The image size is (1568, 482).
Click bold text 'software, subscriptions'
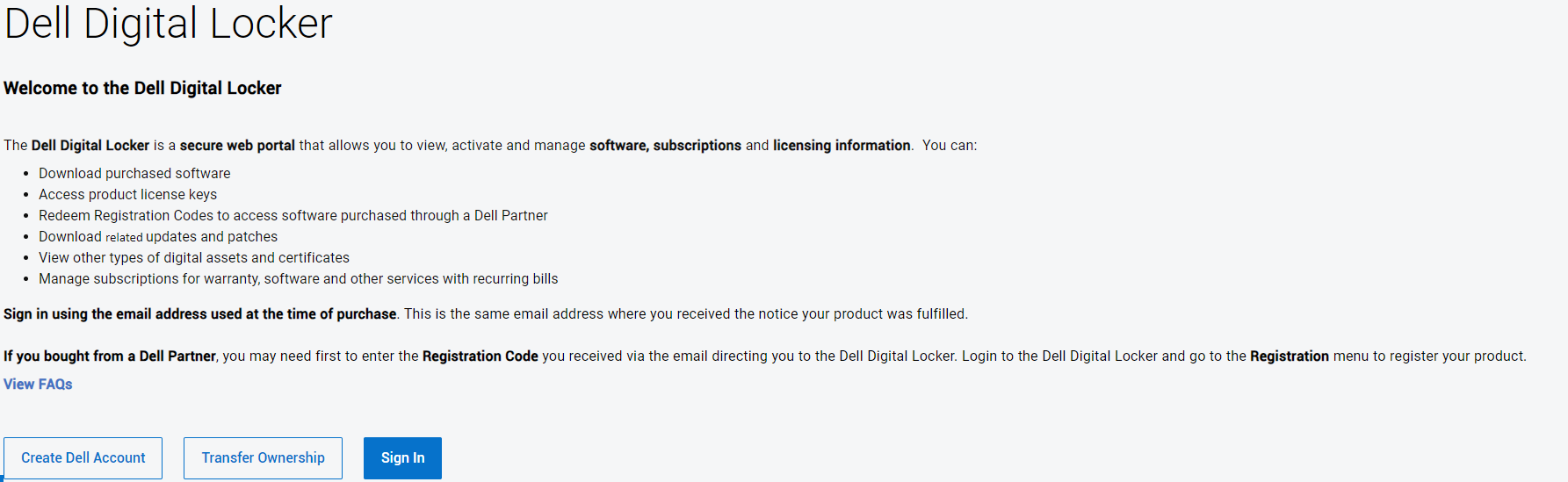coord(665,145)
